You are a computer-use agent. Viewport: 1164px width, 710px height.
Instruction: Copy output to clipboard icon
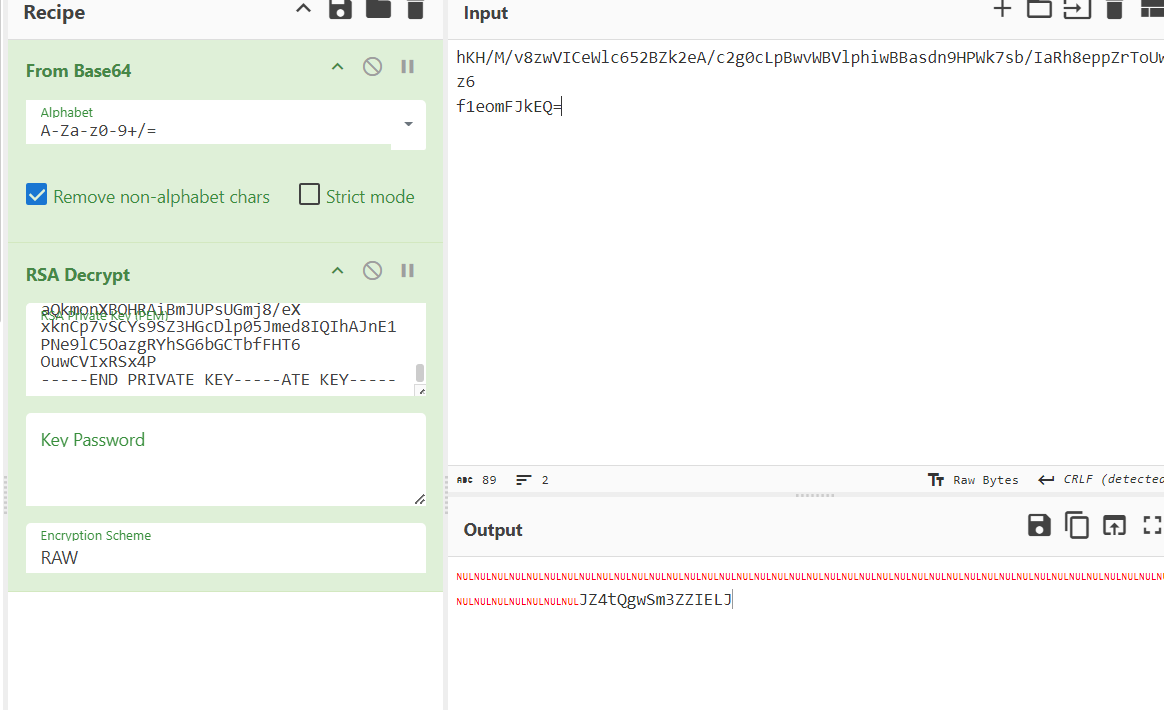(1076, 525)
